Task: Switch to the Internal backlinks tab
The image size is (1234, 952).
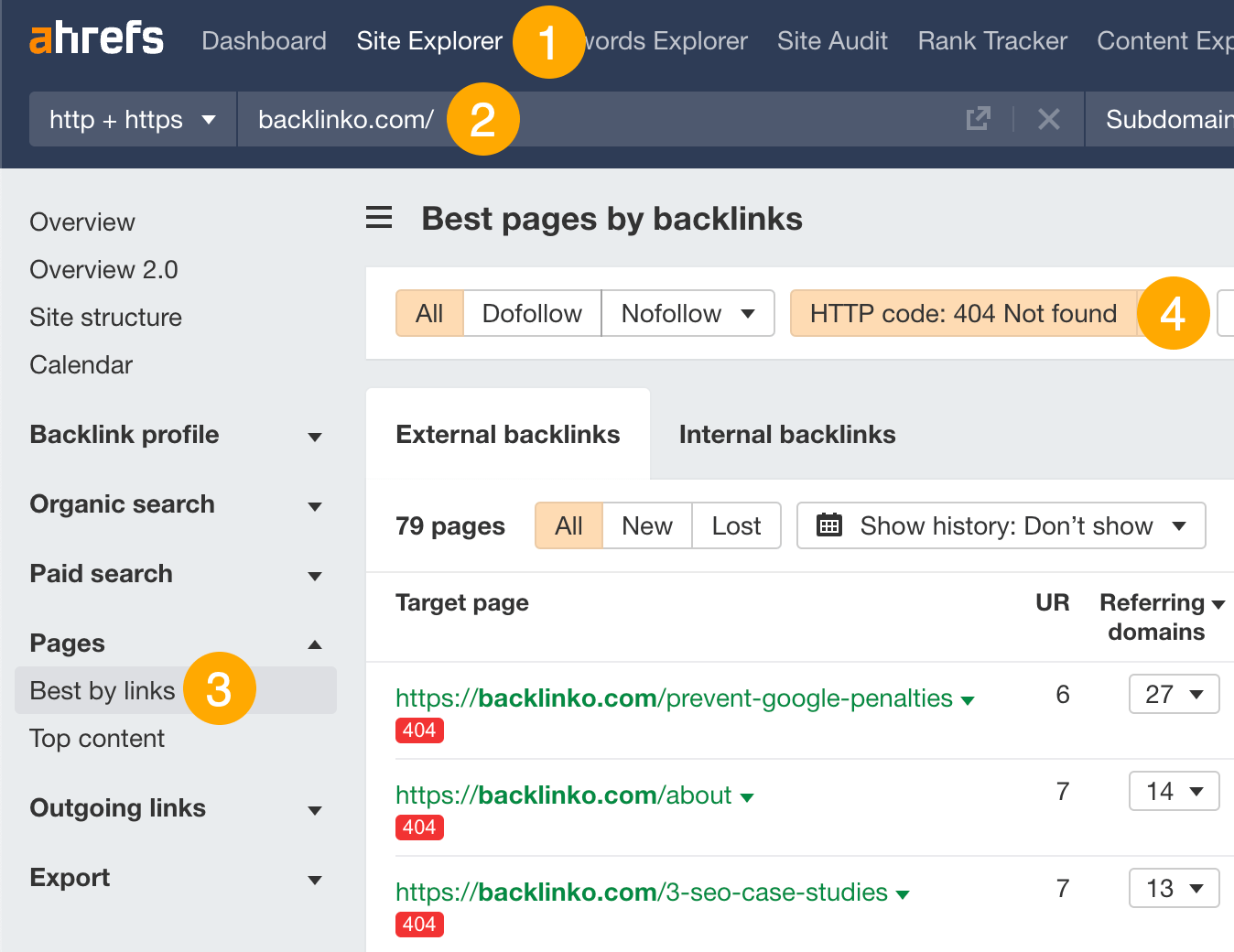Action: [786, 434]
